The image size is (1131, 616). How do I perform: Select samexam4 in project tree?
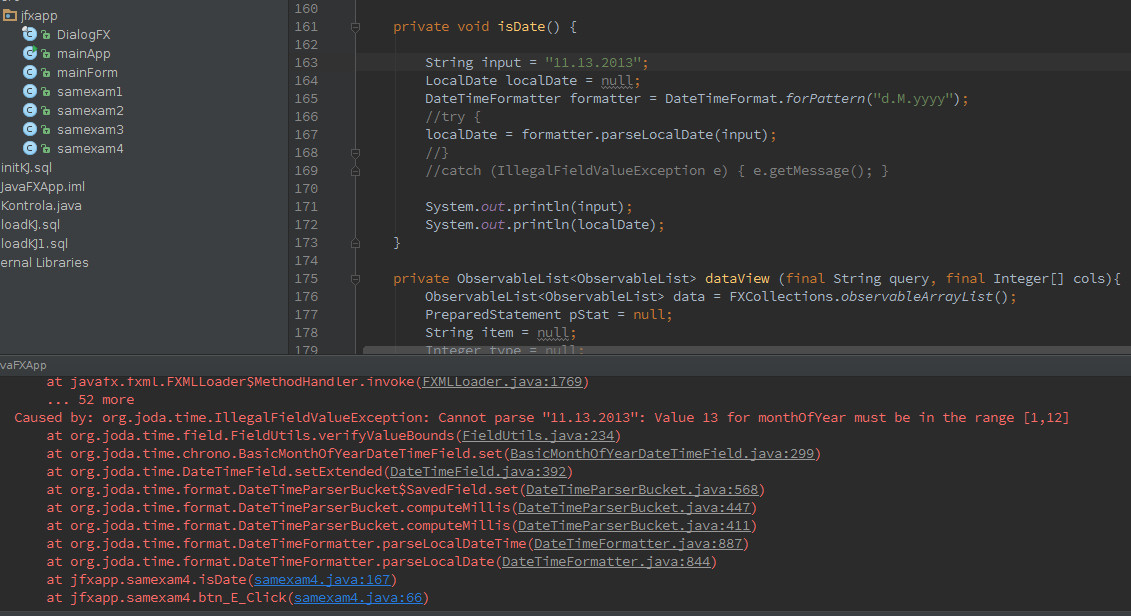(x=89, y=149)
